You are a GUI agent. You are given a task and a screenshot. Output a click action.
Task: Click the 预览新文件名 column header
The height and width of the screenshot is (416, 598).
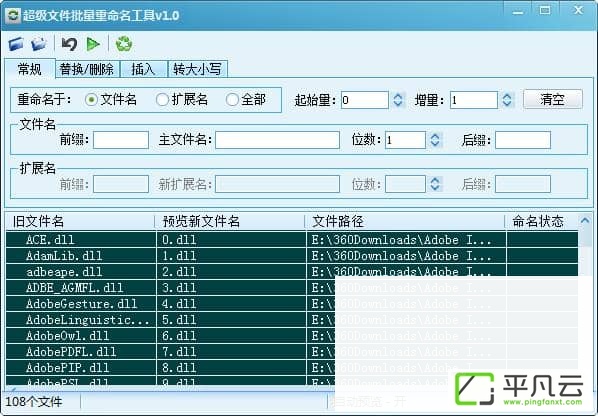point(230,221)
